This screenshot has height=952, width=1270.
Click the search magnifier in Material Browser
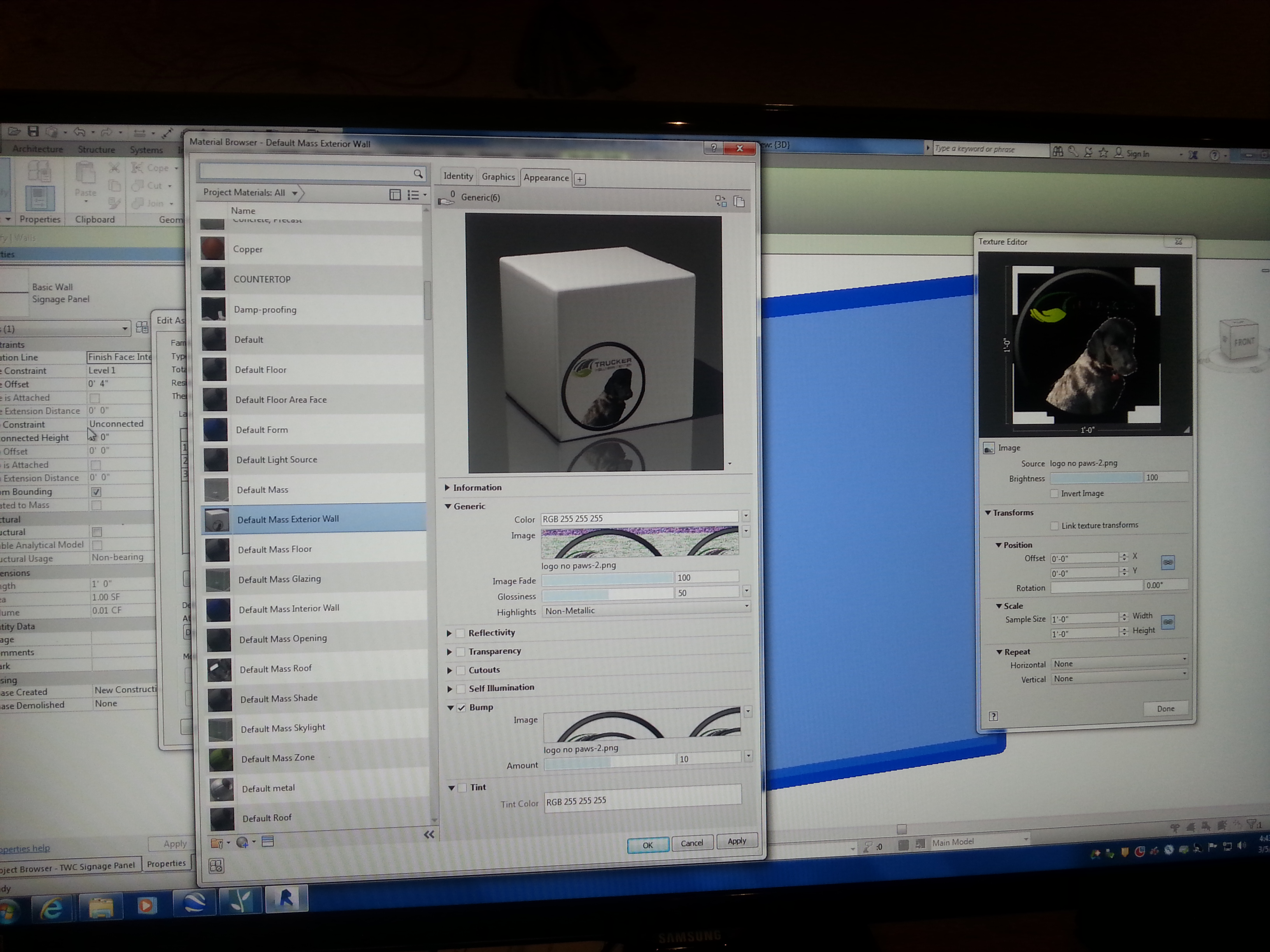418,173
